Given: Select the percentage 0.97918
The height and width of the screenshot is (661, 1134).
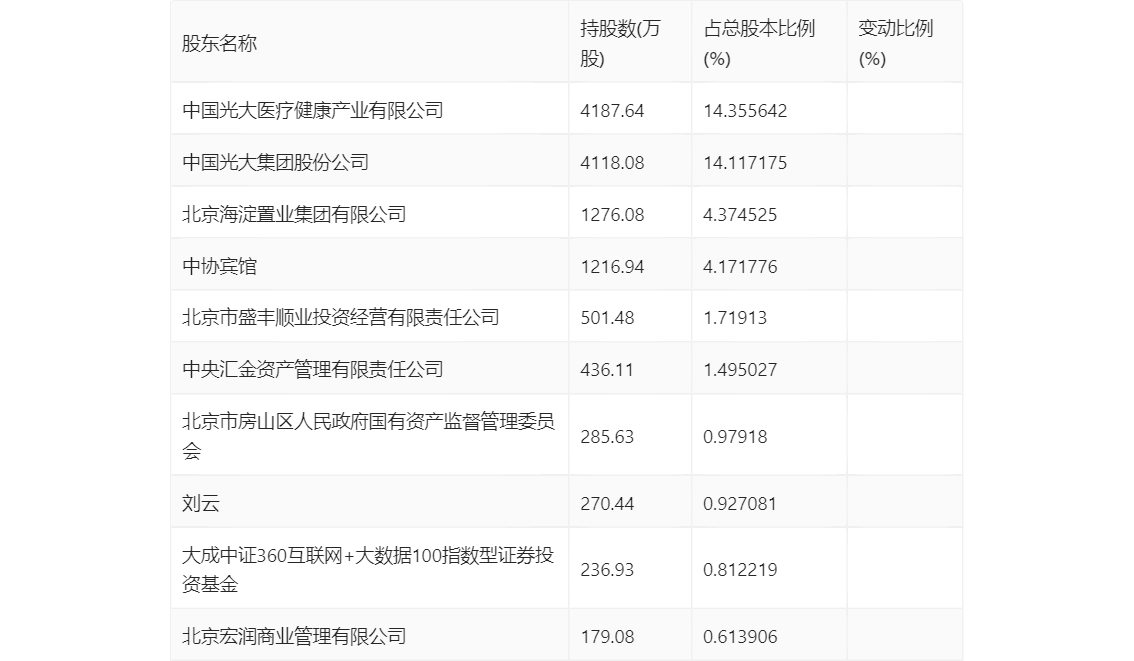Looking at the screenshot, I should click(x=735, y=437).
